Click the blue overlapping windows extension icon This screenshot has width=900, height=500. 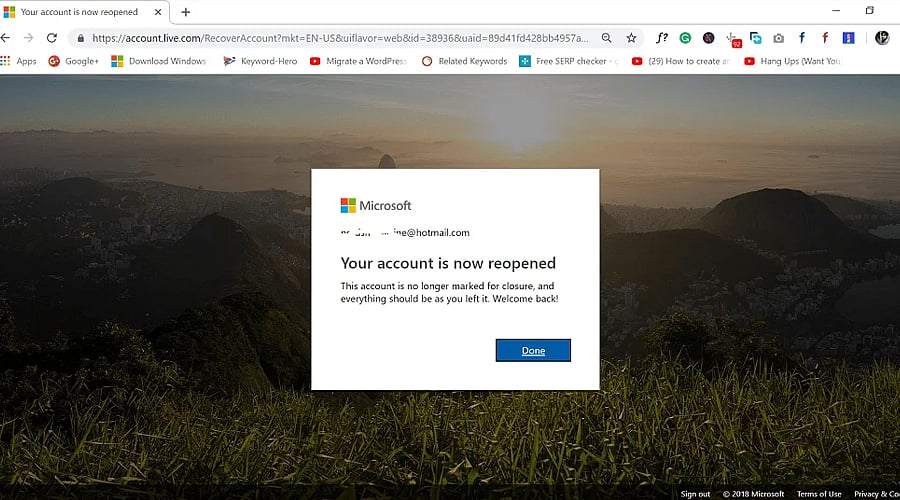(755, 38)
